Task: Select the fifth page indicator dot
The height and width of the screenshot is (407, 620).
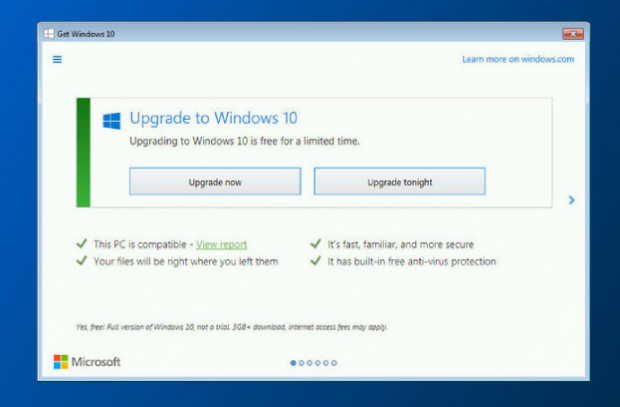Action: point(326,363)
